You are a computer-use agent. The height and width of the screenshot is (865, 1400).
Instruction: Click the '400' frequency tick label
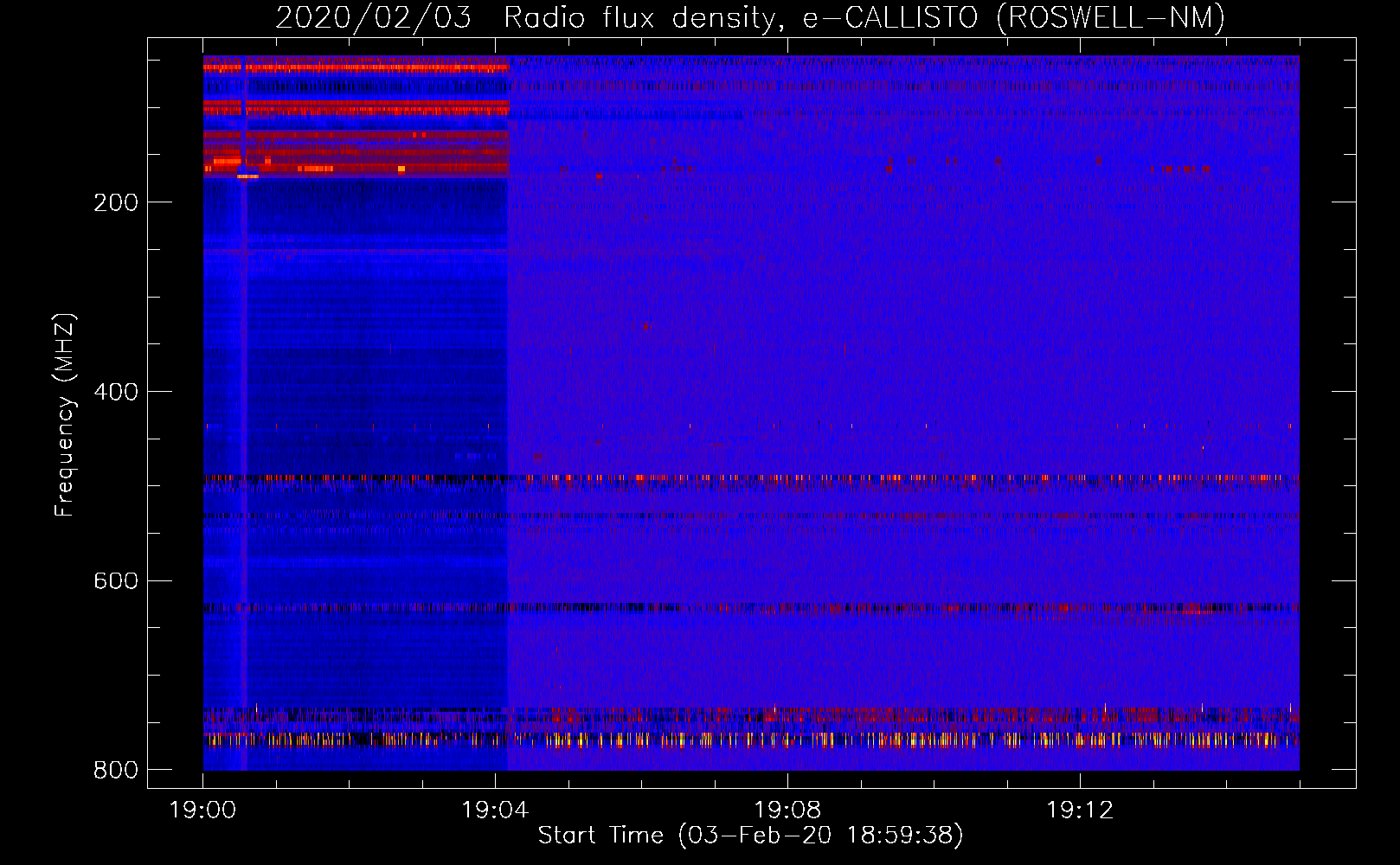[x=116, y=392]
